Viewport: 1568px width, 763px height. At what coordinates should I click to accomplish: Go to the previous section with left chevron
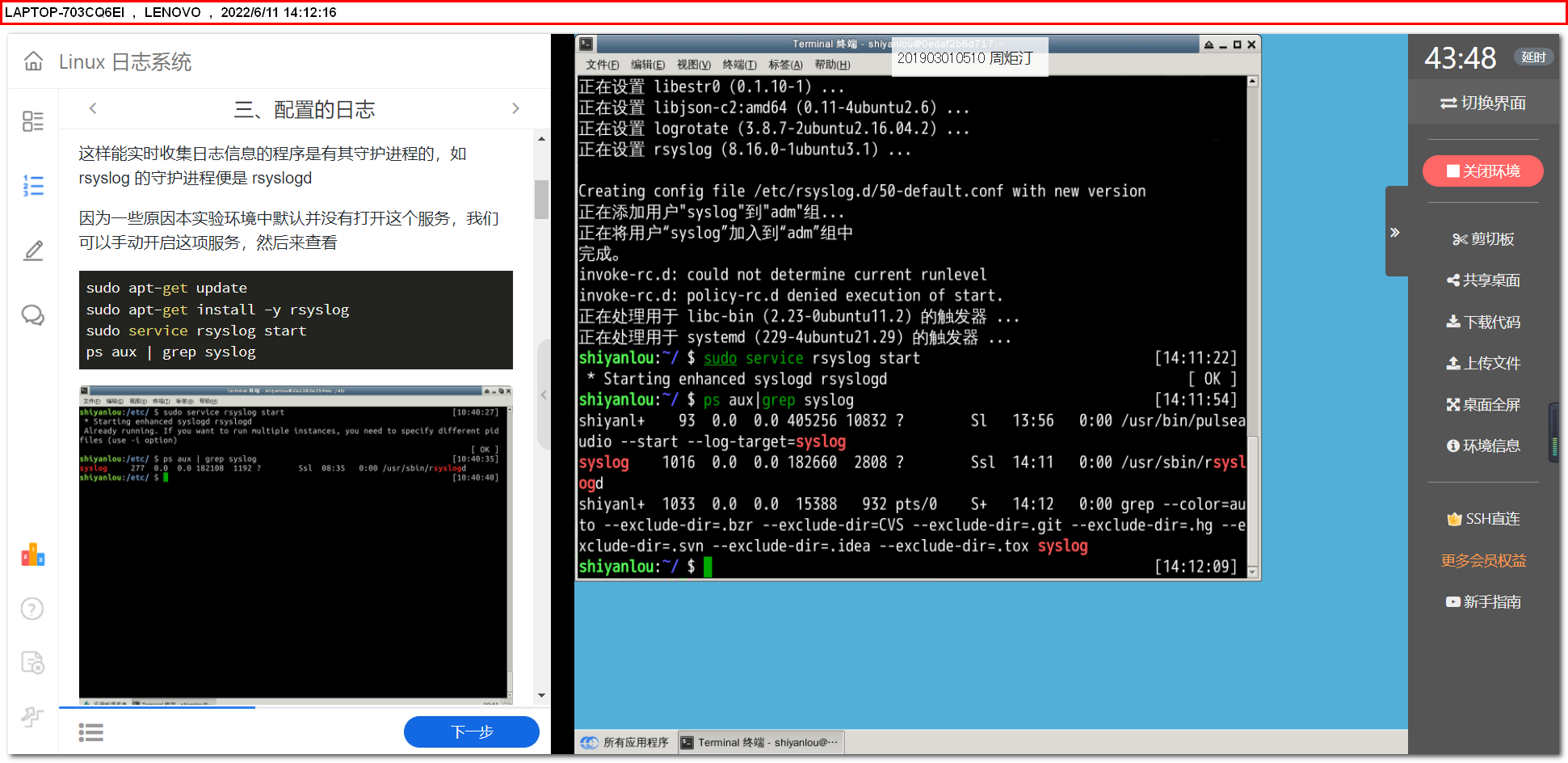click(x=93, y=108)
